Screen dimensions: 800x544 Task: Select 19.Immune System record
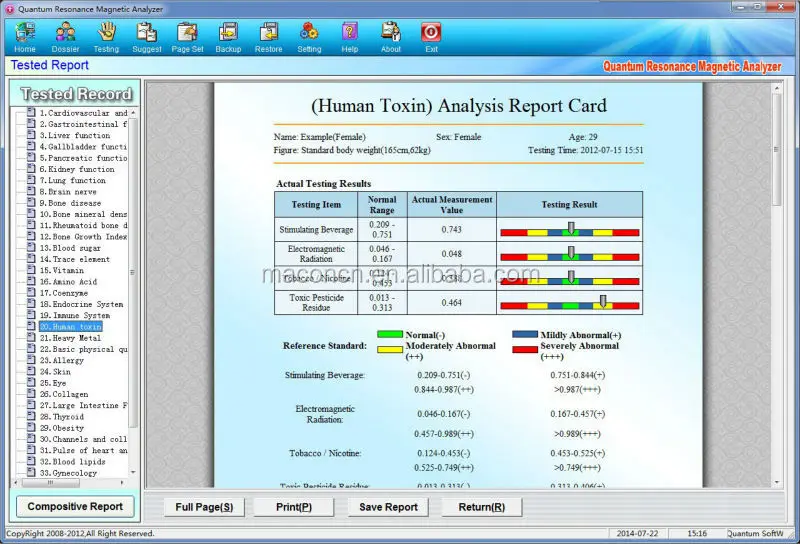pos(75,315)
